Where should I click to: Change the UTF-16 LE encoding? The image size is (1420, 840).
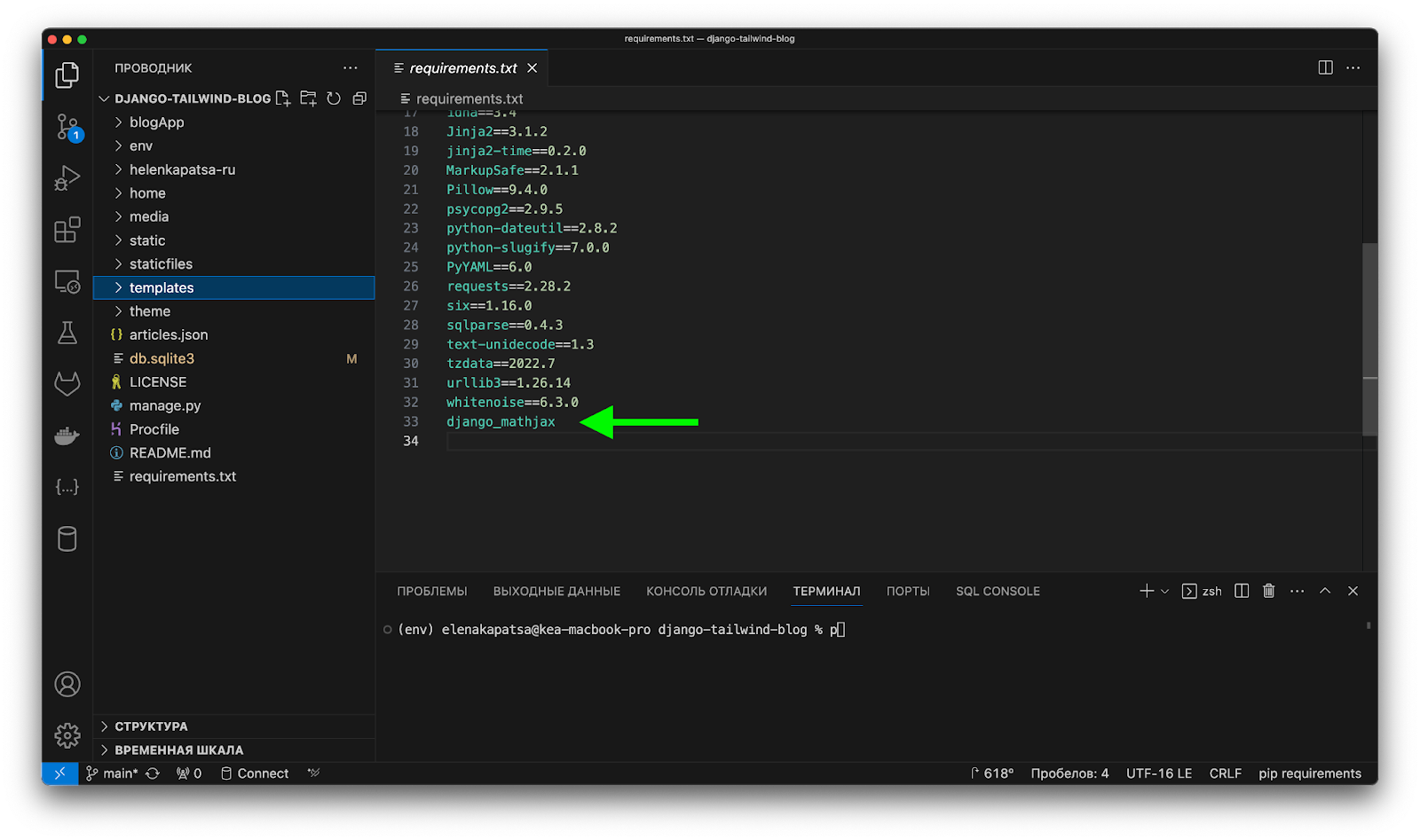(1159, 773)
